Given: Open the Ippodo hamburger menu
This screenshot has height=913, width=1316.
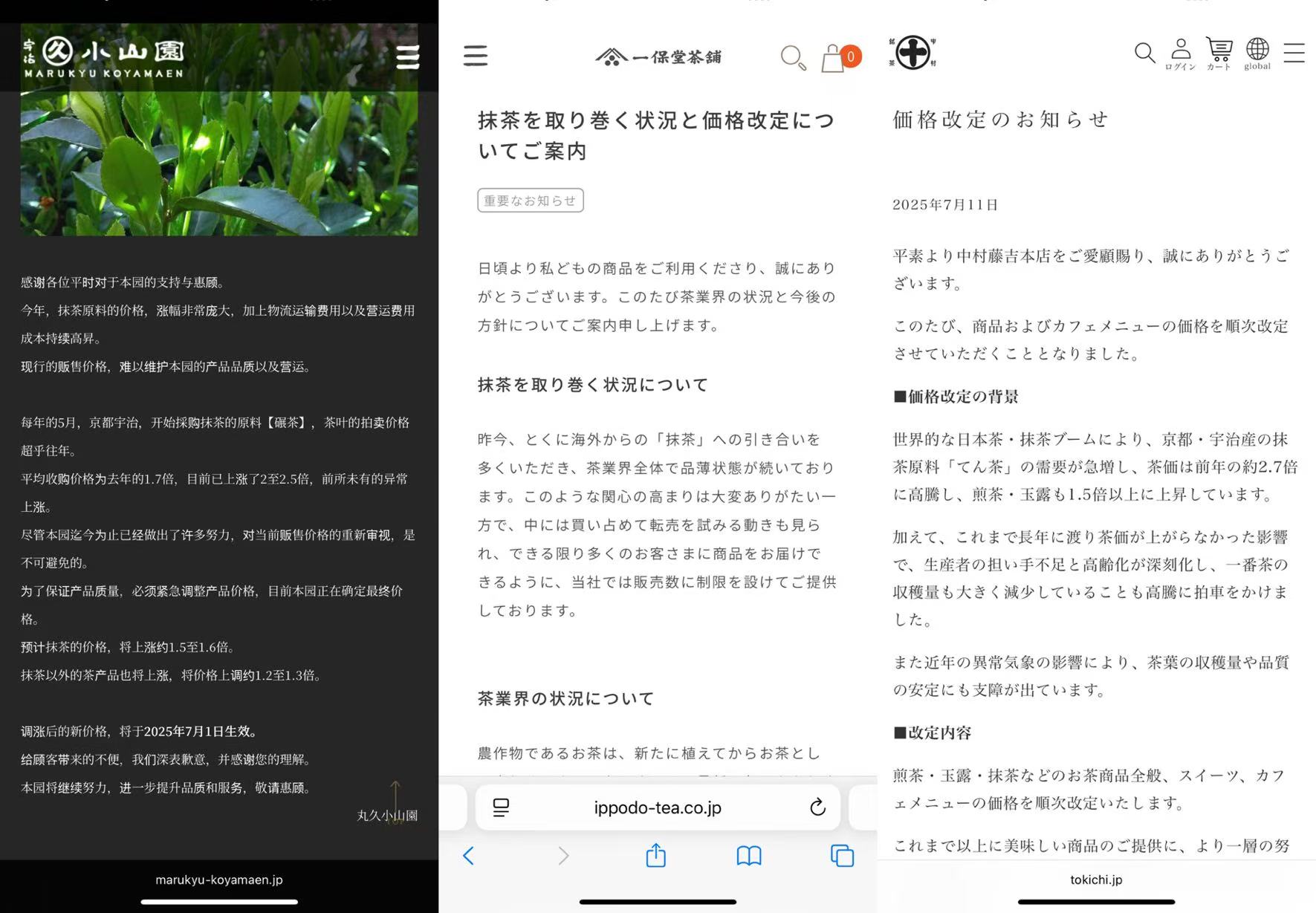Looking at the screenshot, I should click(x=476, y=56).
